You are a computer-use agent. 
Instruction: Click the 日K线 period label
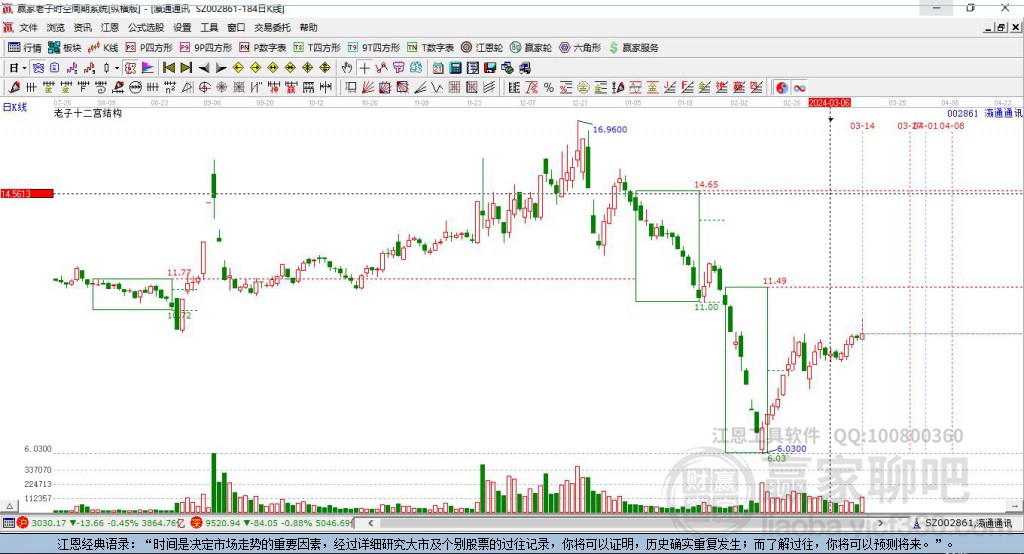15,107
